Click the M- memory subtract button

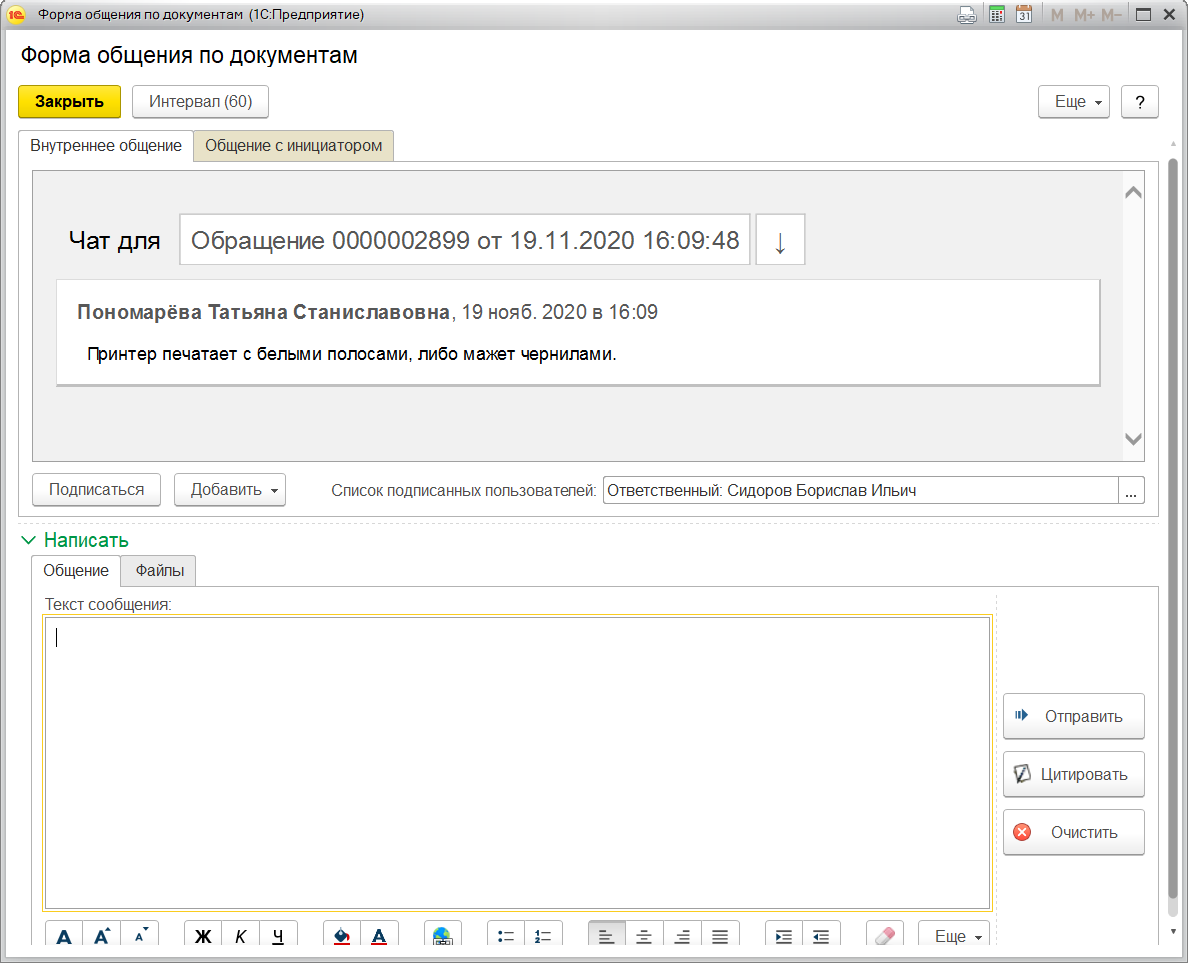coord(1111,14)
